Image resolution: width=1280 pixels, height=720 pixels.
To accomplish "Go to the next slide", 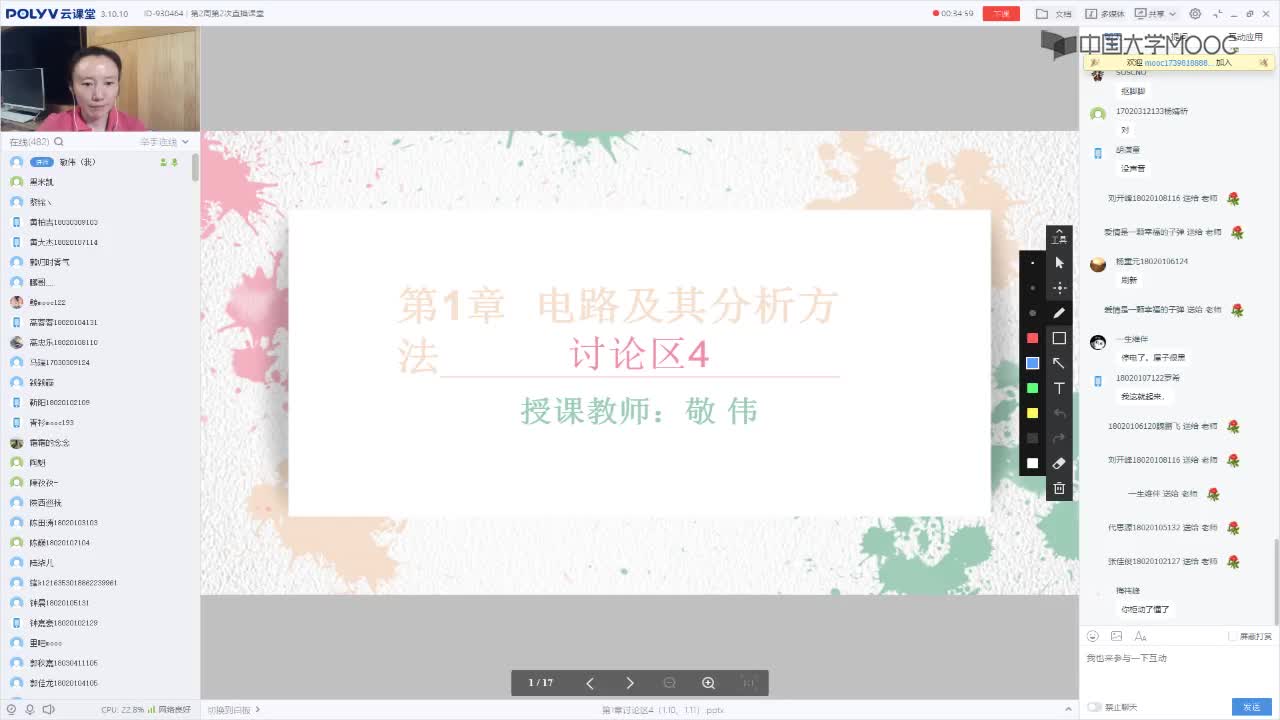I will point(629,683).
